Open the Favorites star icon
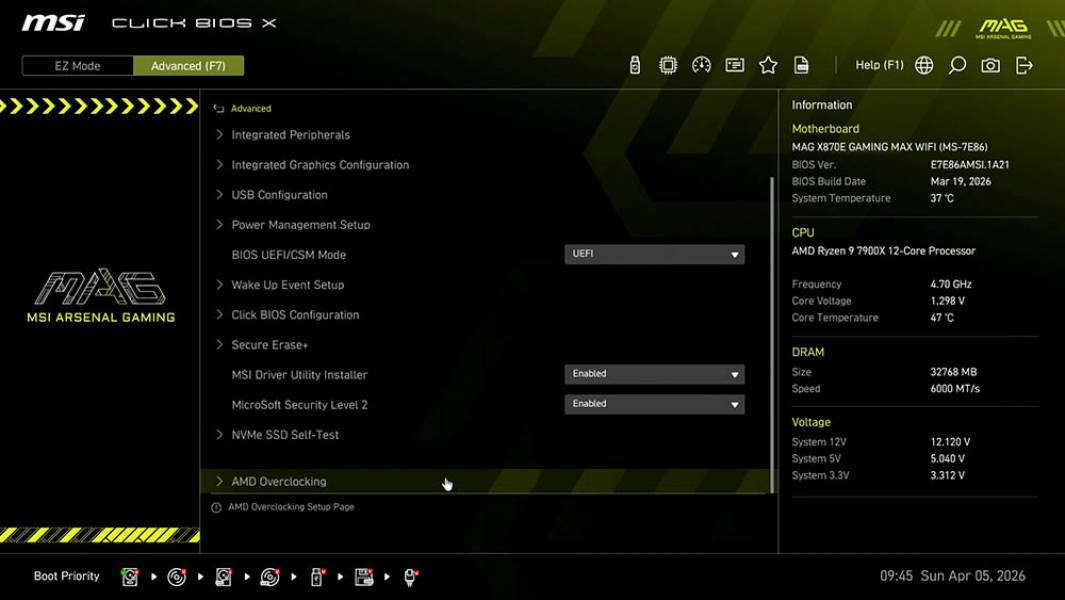 (x=768, y=64)
